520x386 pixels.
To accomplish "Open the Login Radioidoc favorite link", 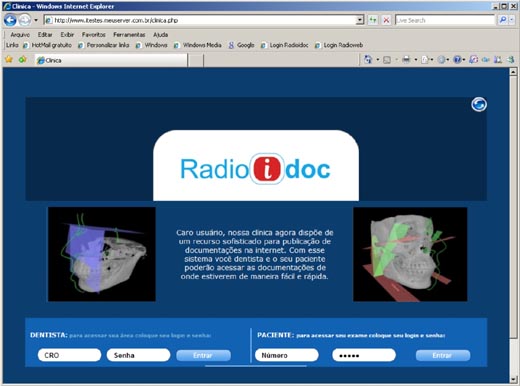I will pyautogui.click(x=285, y=45).
